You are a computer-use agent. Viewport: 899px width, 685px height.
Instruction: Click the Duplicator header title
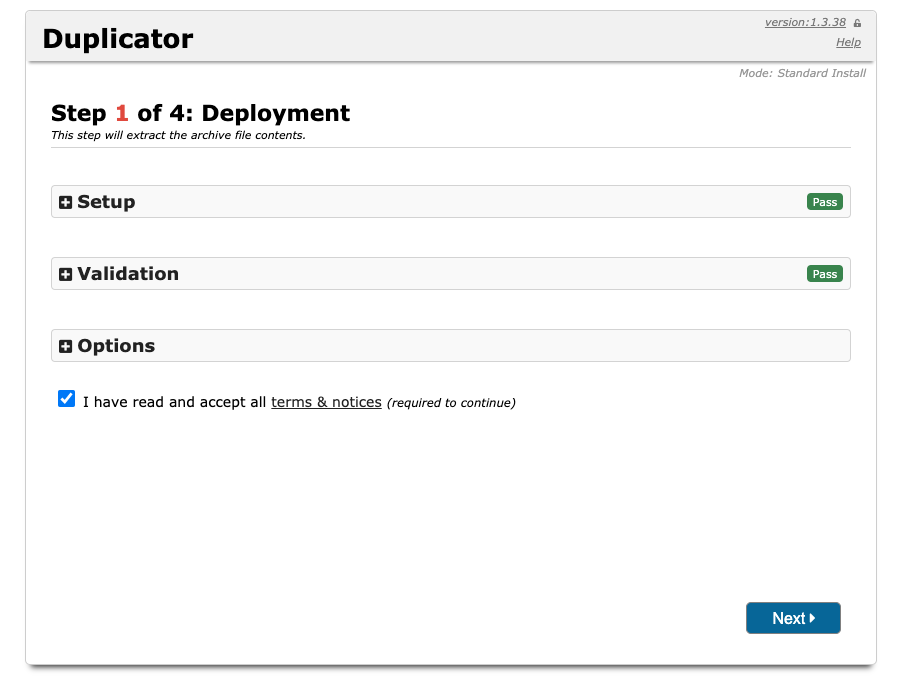pyautogui.click(x=118, y=39)
